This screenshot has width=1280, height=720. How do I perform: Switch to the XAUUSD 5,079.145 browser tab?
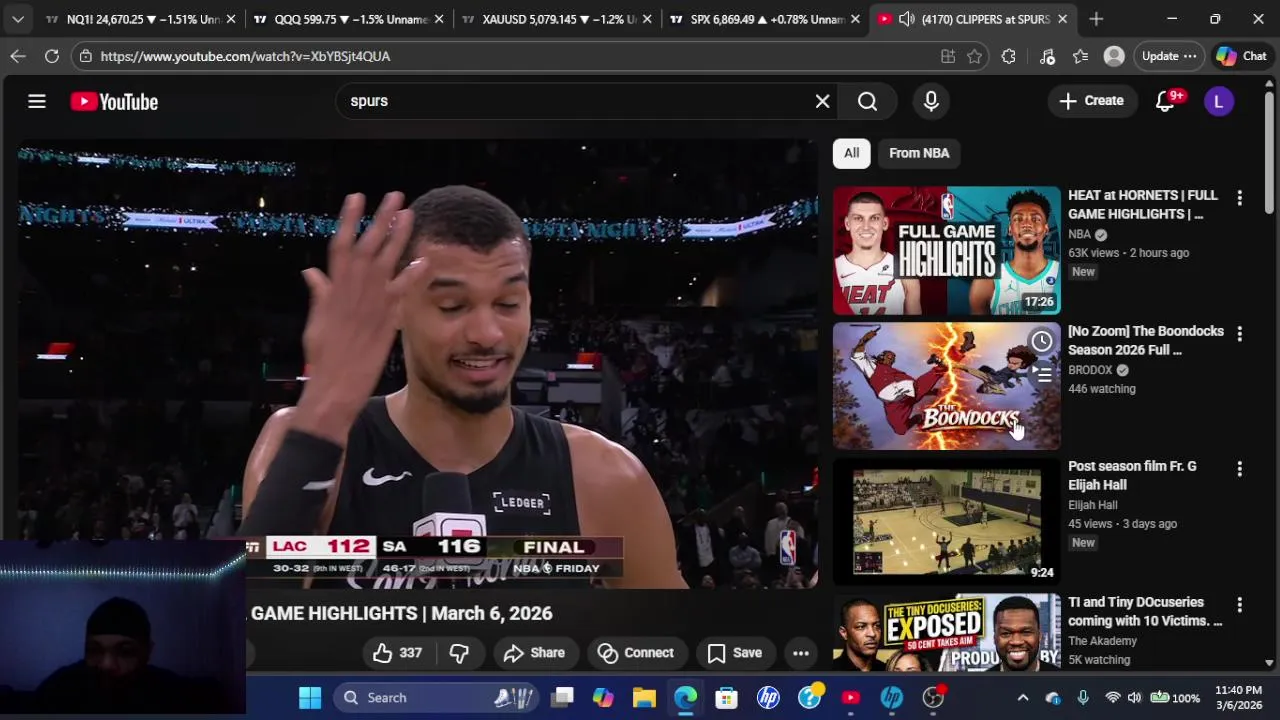click(x=556, y=19)
